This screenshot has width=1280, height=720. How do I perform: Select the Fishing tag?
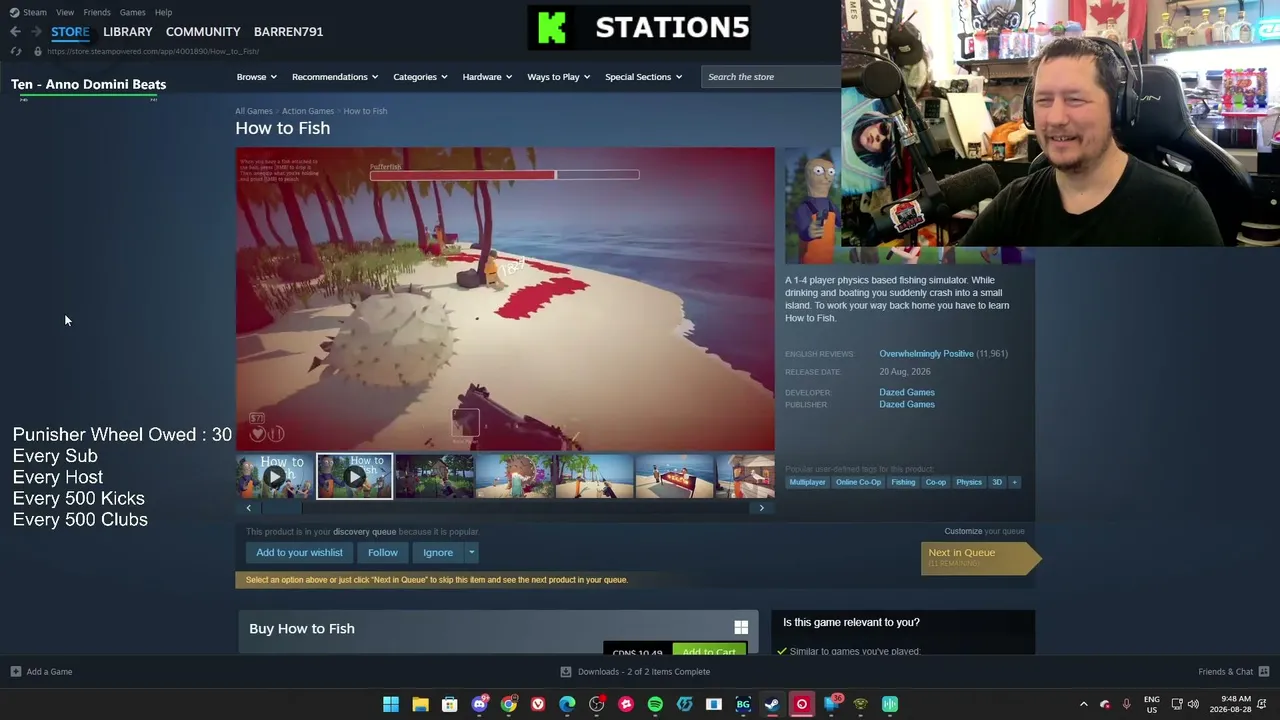[903, 482]
